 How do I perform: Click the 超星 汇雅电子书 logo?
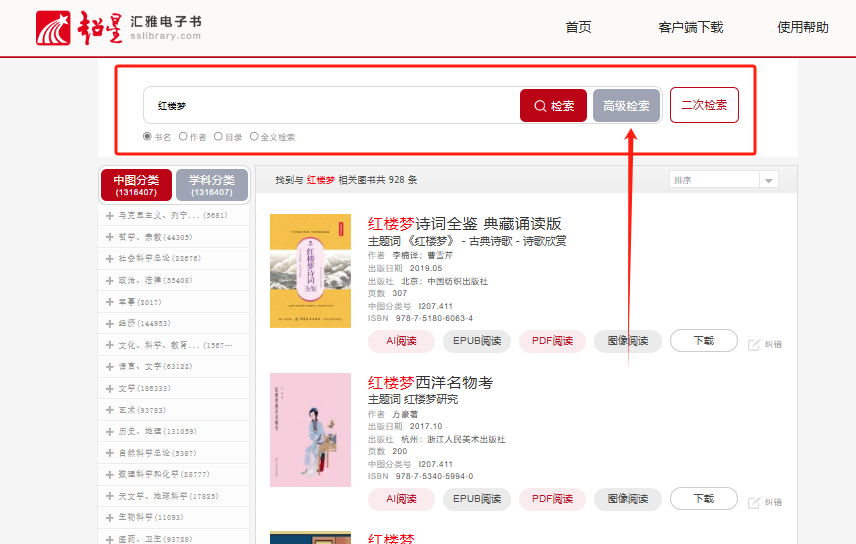118,28
